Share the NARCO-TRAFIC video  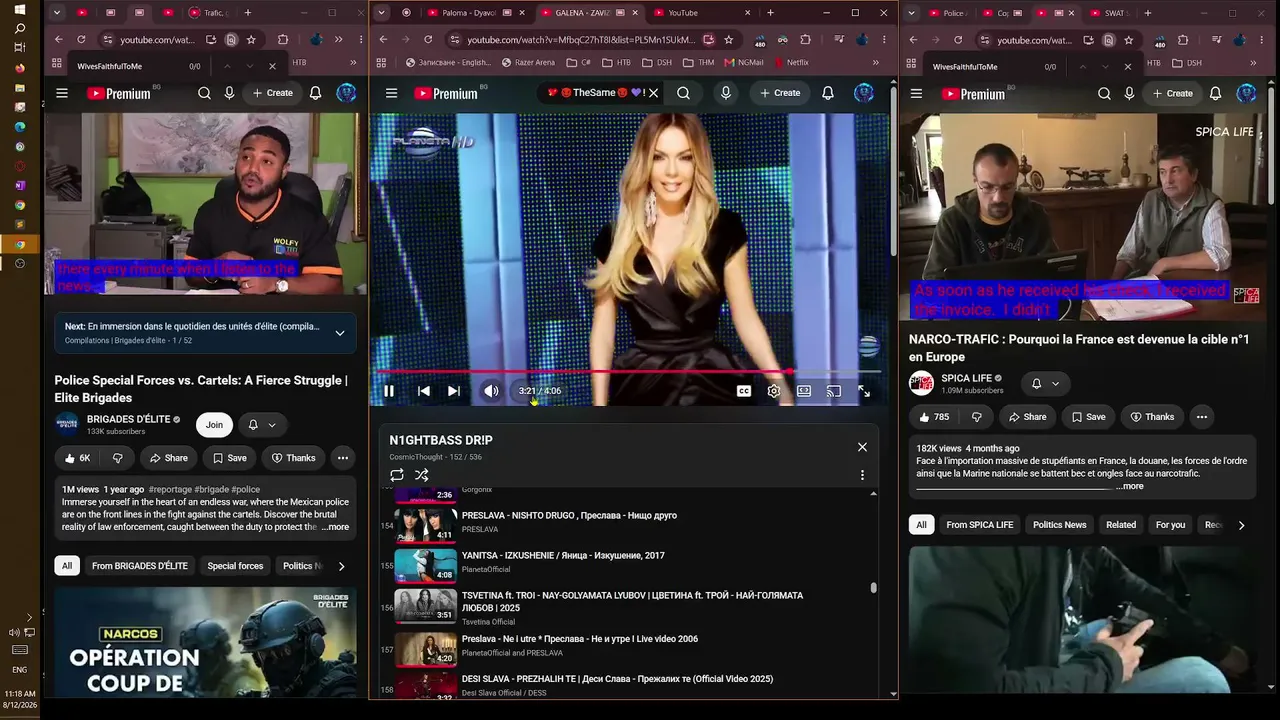tap(1027, 417)
